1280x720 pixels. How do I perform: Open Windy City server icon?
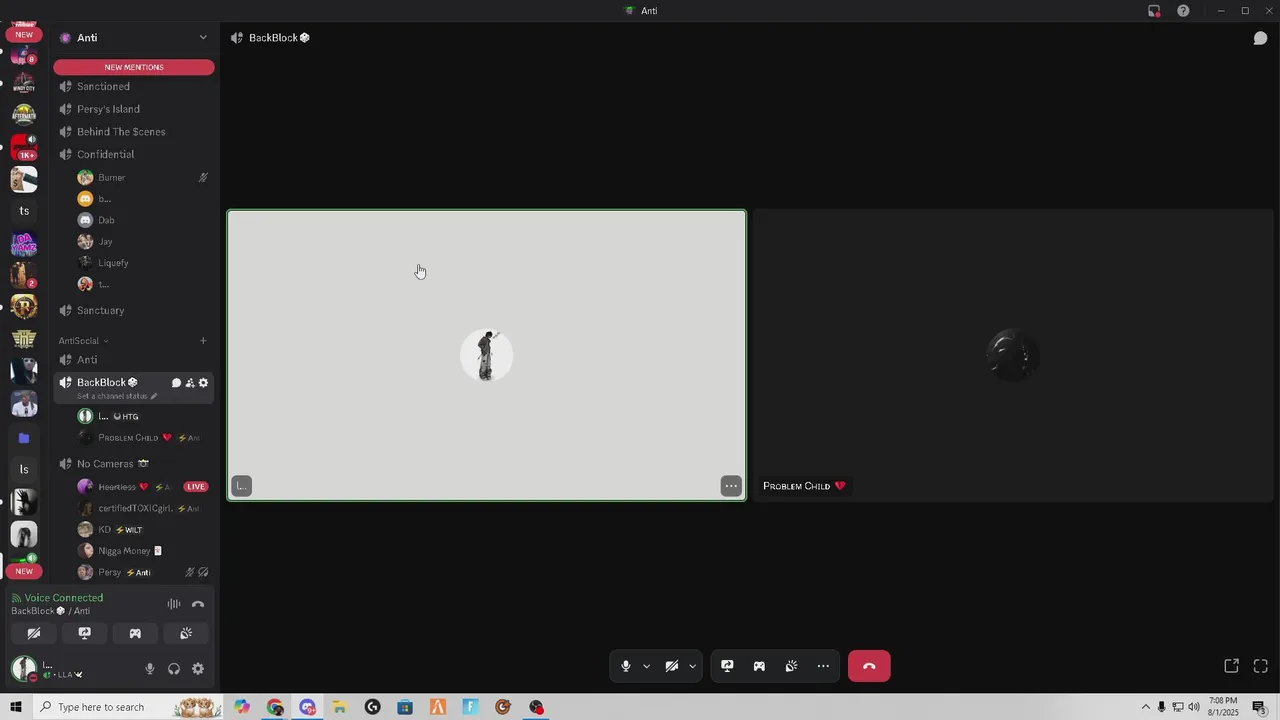click(x=24, y=83)
